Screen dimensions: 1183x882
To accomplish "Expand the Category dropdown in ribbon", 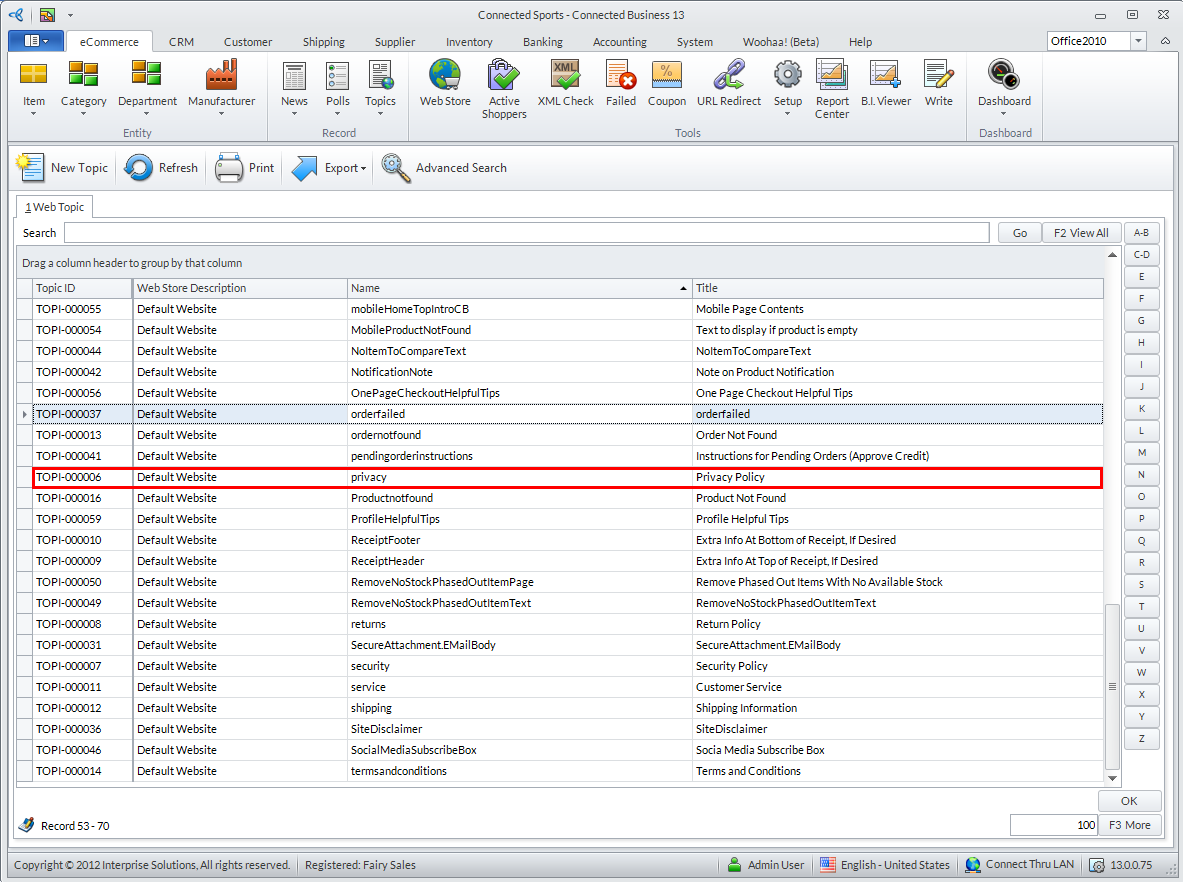I will coord(83,114).
